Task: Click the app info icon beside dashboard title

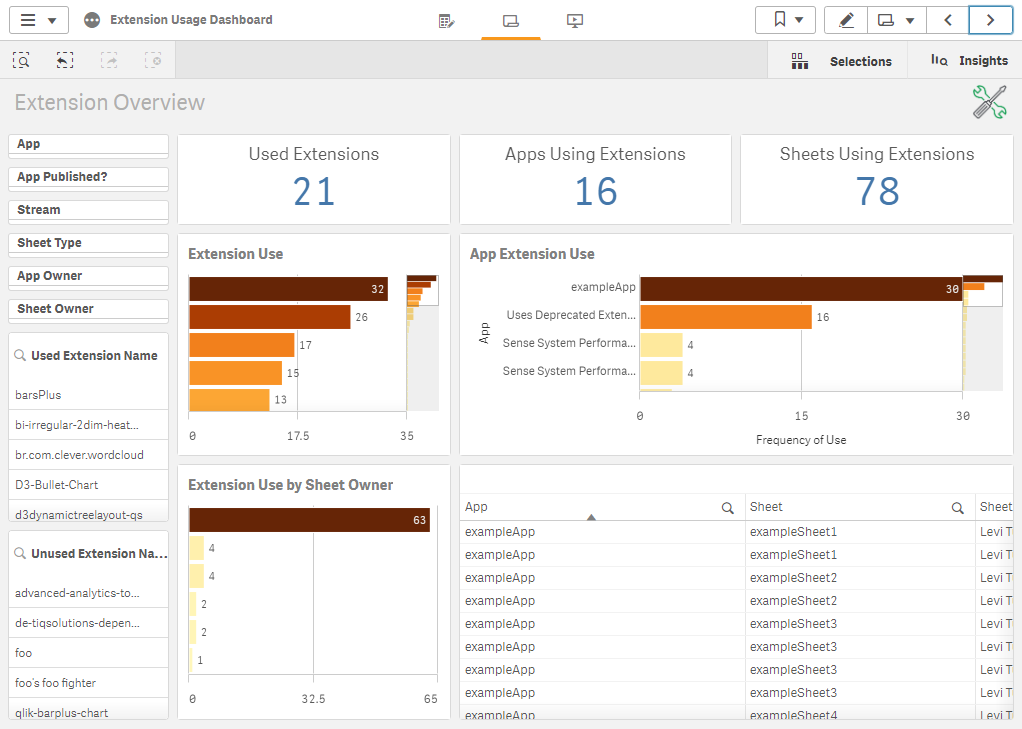Action: [92, 20]
